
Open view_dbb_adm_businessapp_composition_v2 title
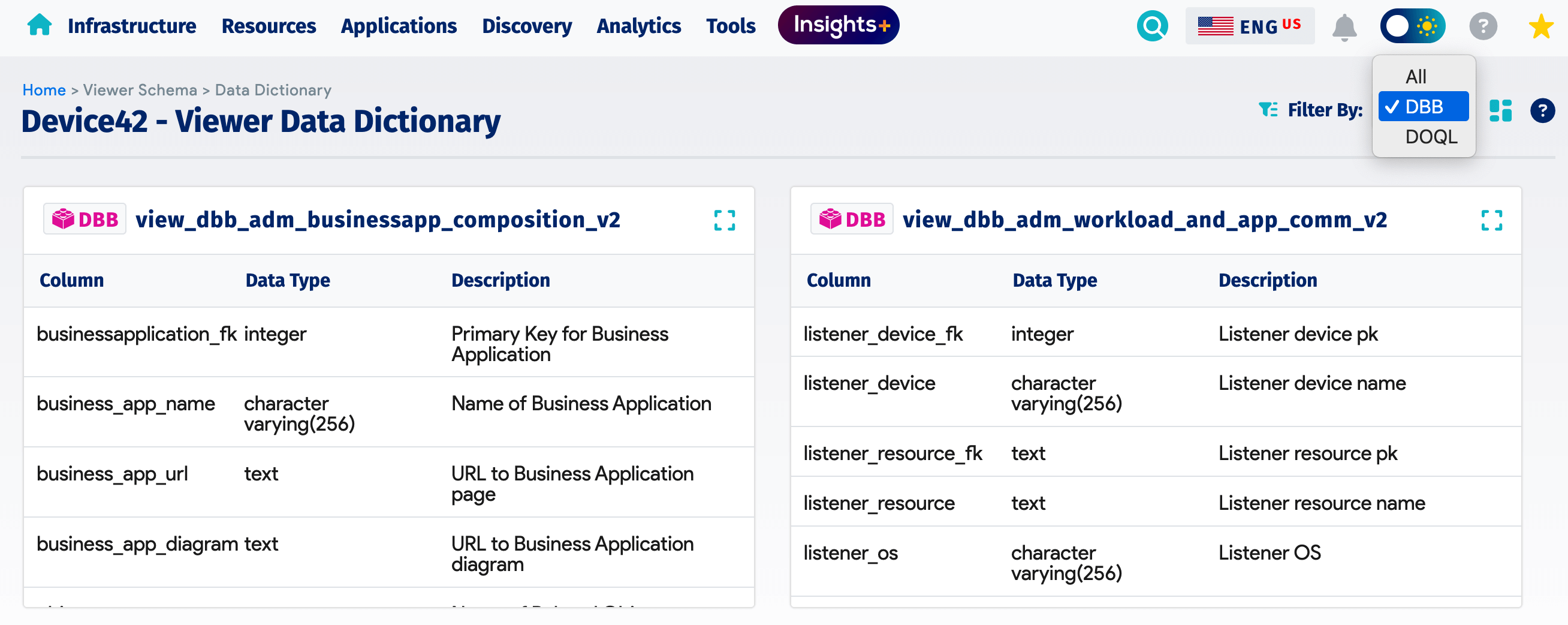(378, 220)
